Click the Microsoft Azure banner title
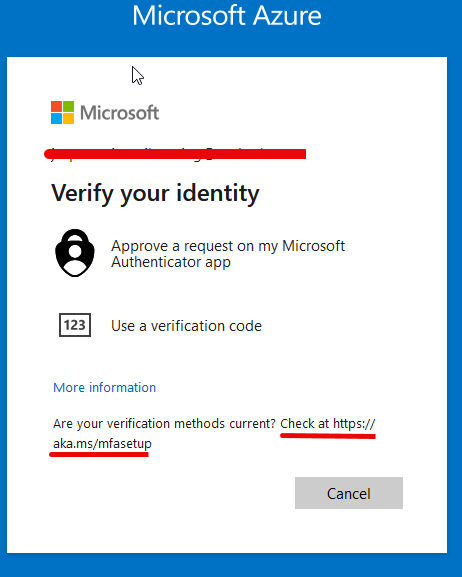 tap(227, 16)
